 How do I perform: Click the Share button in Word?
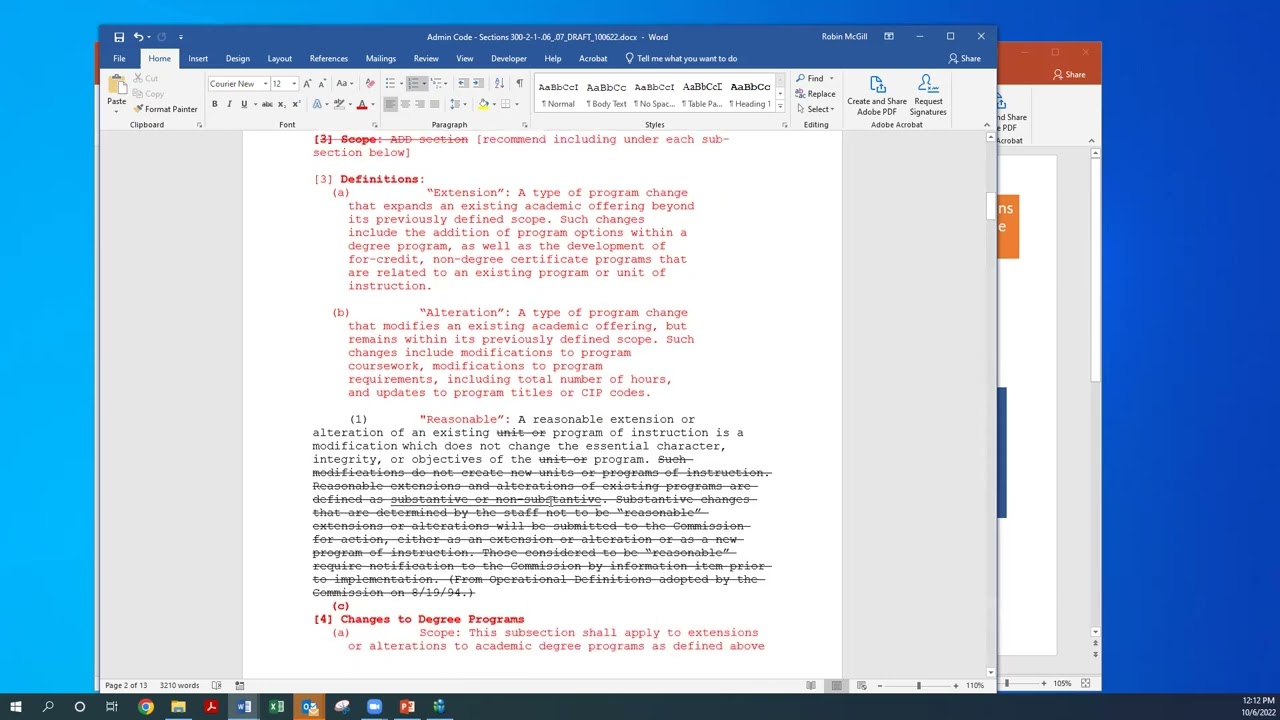964,58
